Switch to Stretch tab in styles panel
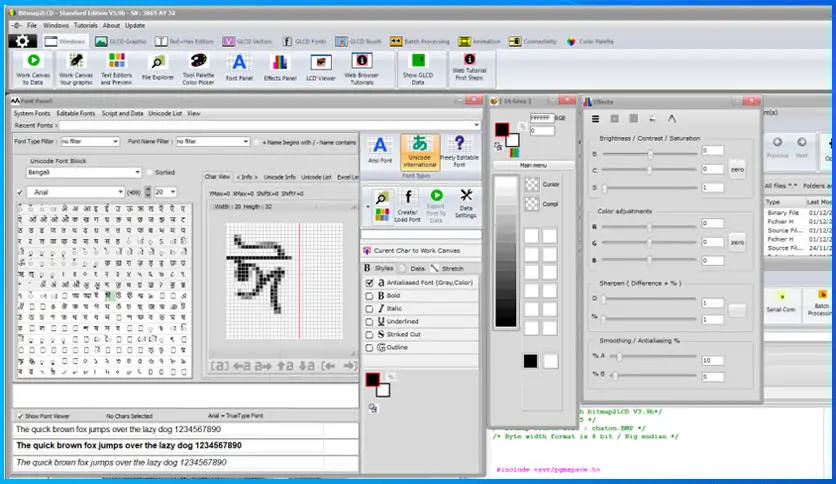This screenshot has height=484, width=836. (x=447, y=269)
